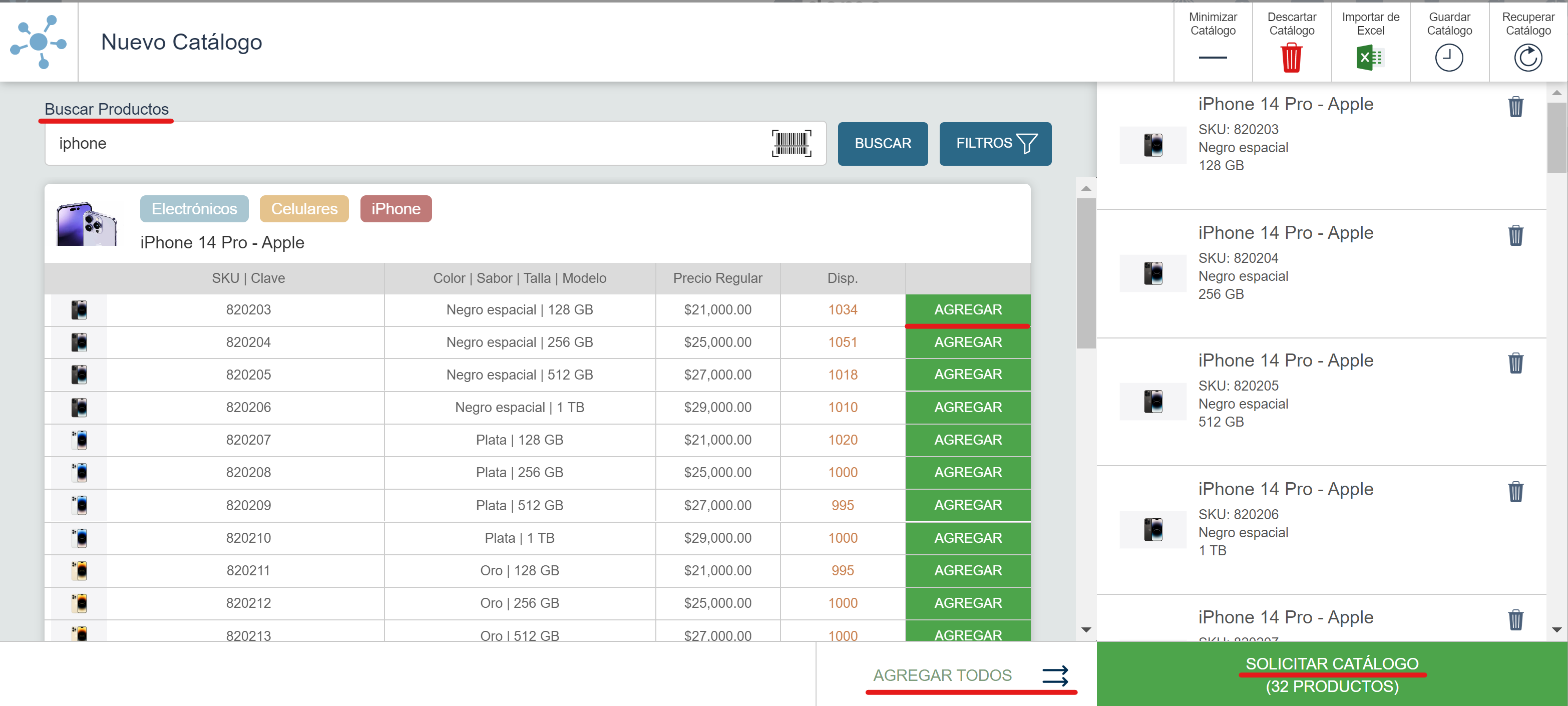Remove SKU 820205 using trash icon
This screenshot has height=706, width=1568.
1515,363
